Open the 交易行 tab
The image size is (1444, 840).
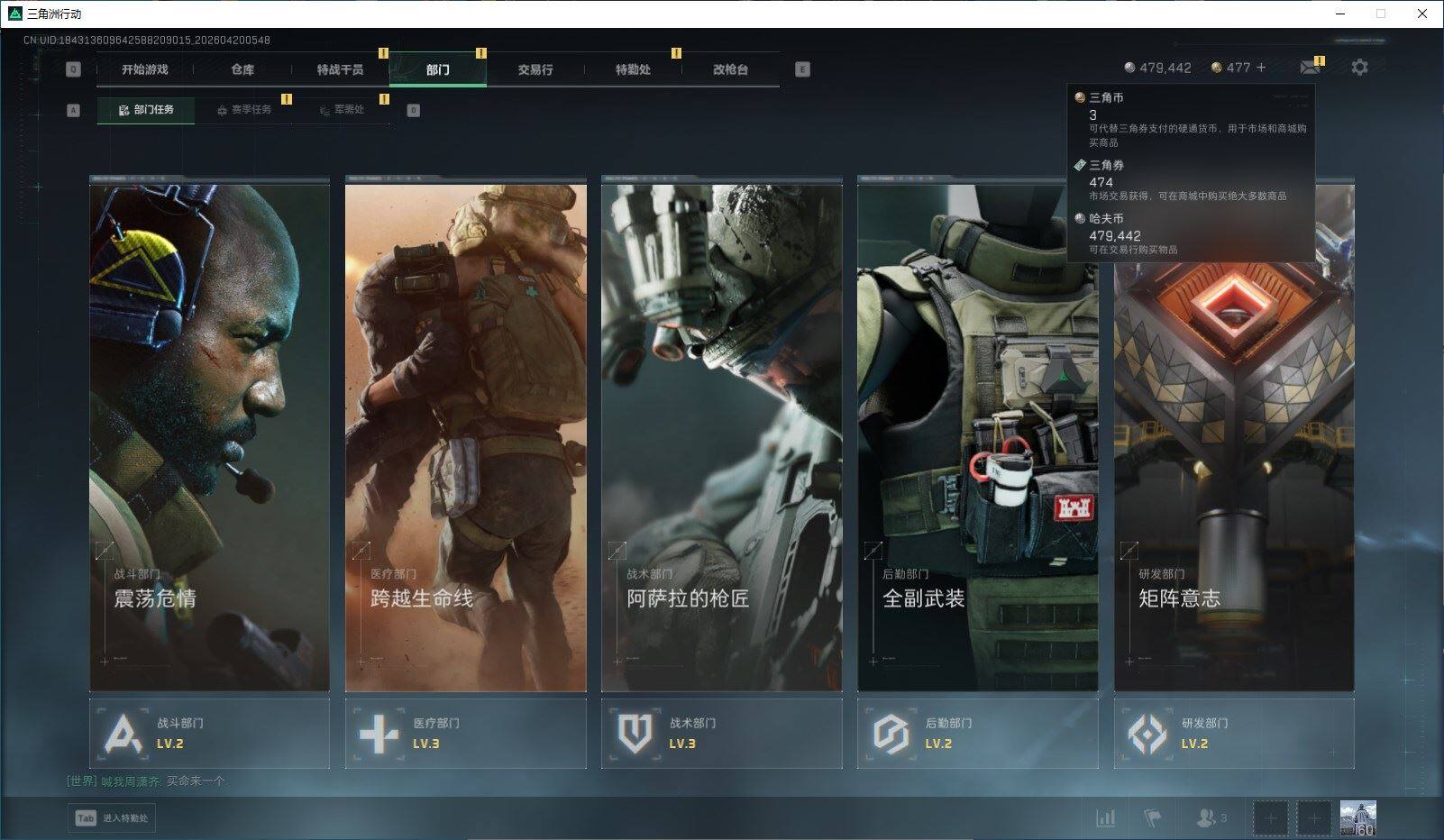tap(535, 69)
